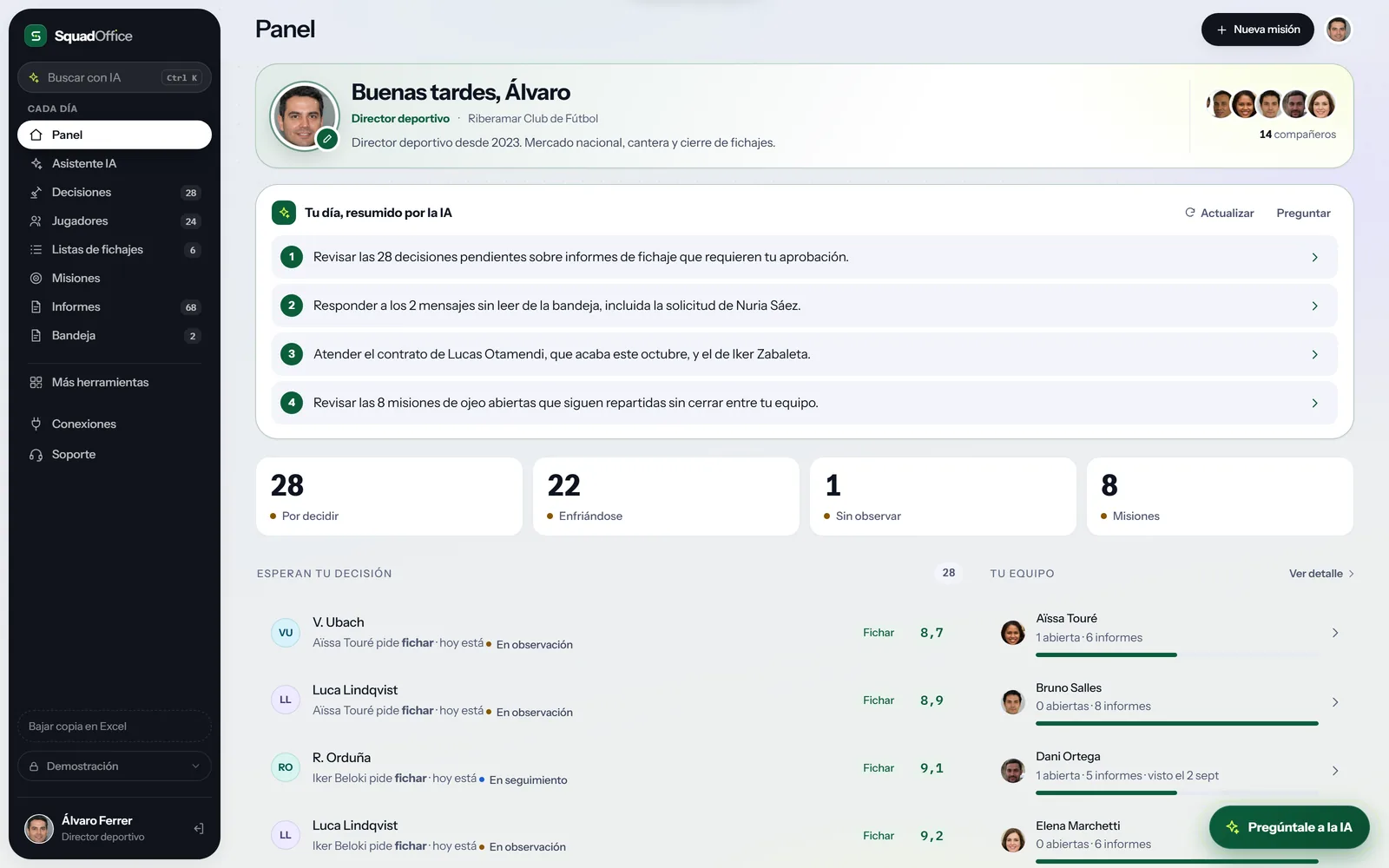Click the Pregúntale a la IA button

1289,827
